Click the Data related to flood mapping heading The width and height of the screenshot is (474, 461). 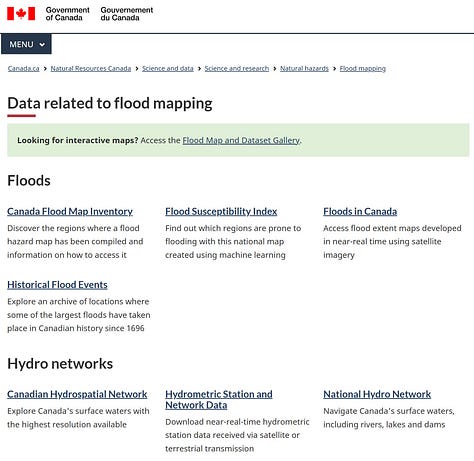pos(110,103)
